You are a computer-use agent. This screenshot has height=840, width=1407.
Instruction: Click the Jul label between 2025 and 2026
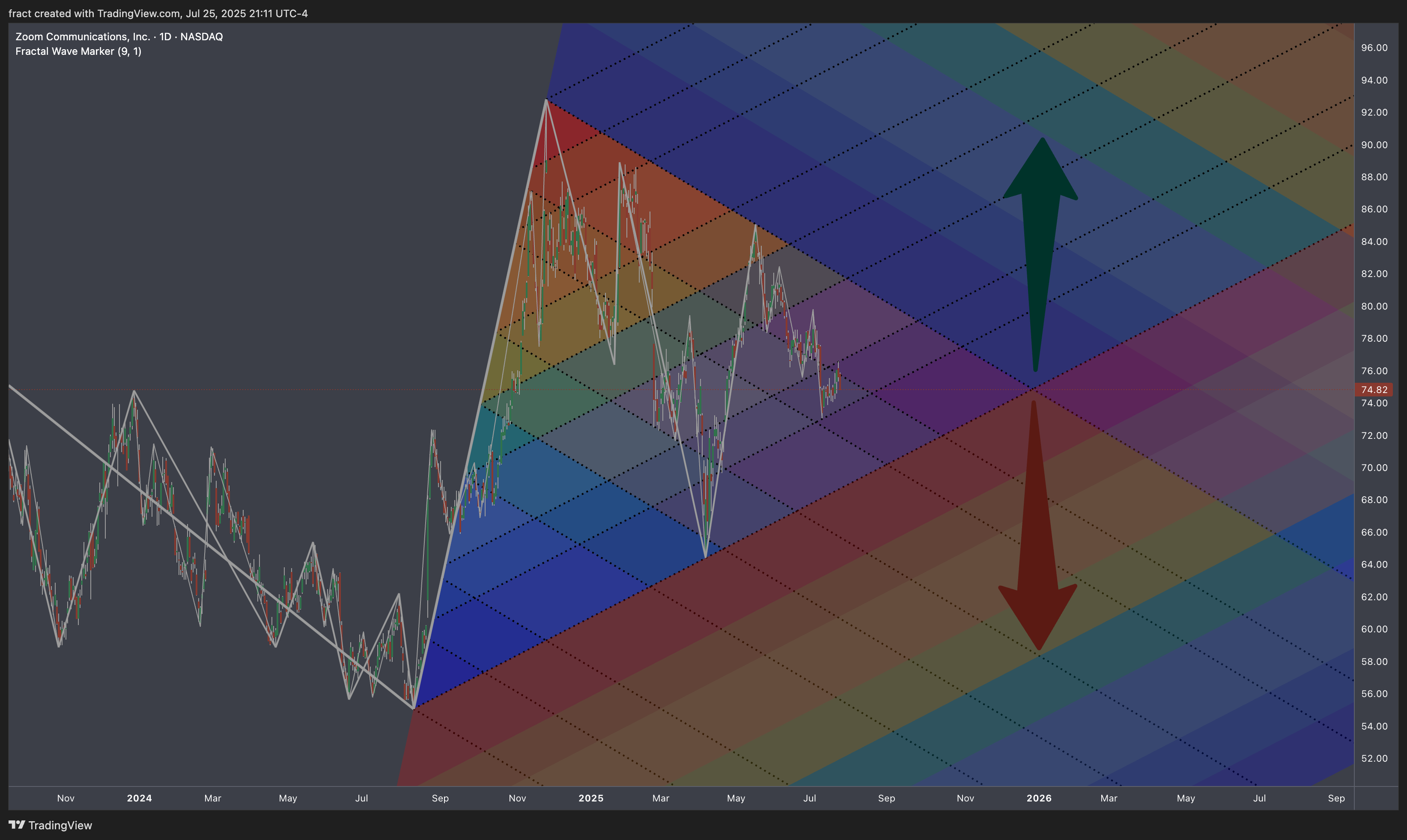pyautogui.click(x=810, y=798)
